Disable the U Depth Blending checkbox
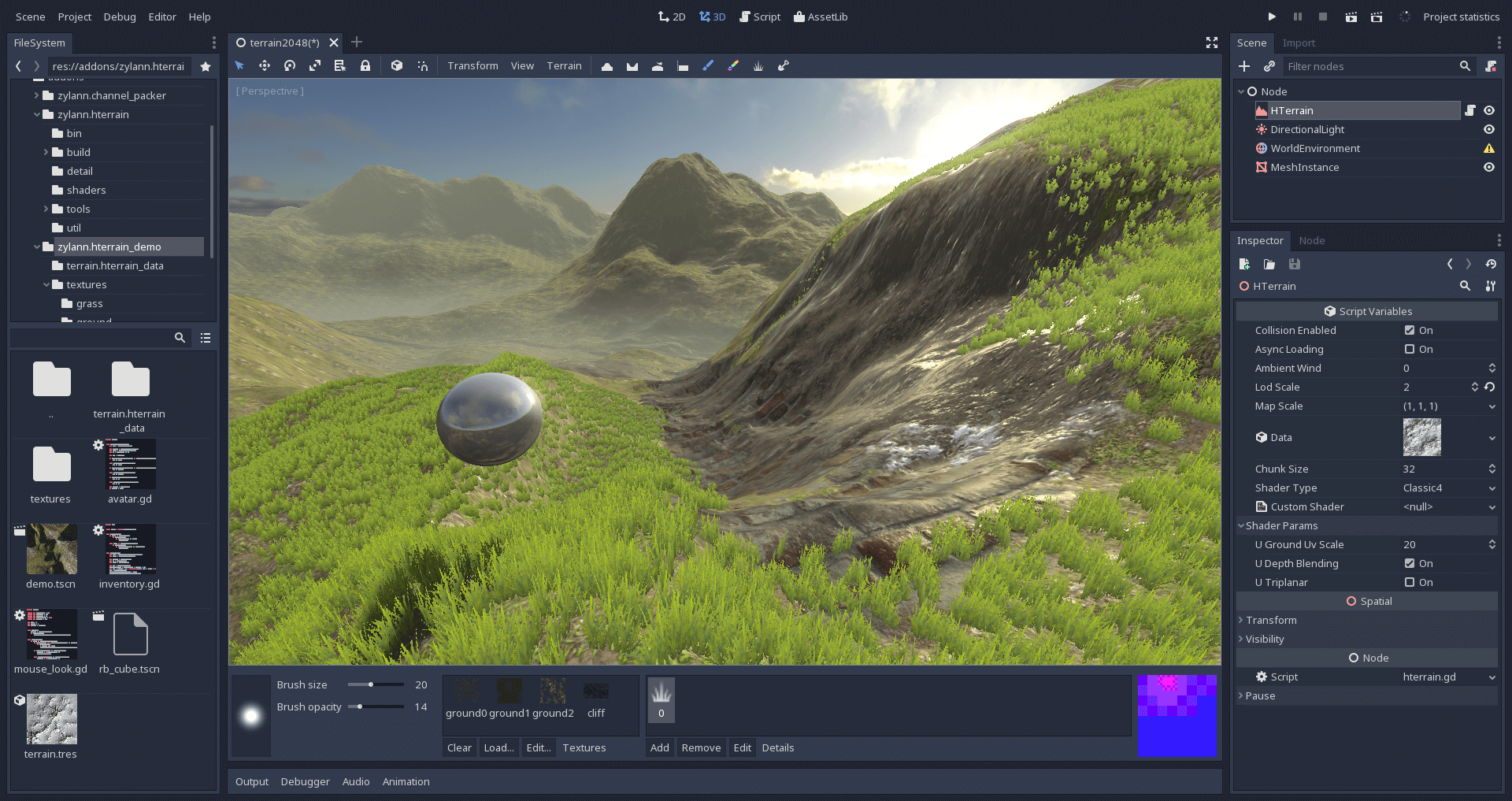 click(x=1410, y=563)
